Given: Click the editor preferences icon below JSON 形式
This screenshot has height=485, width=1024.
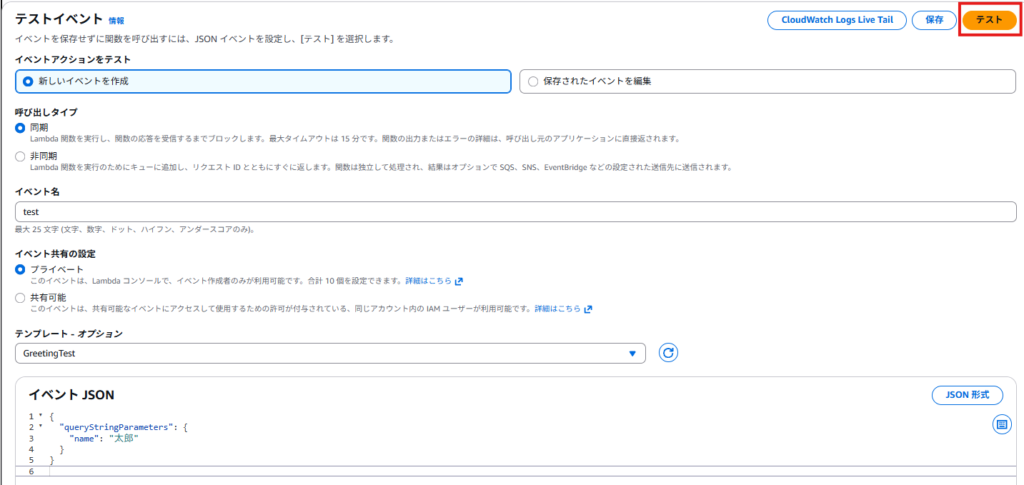Looking at the screenshot, I should 1000,424.
